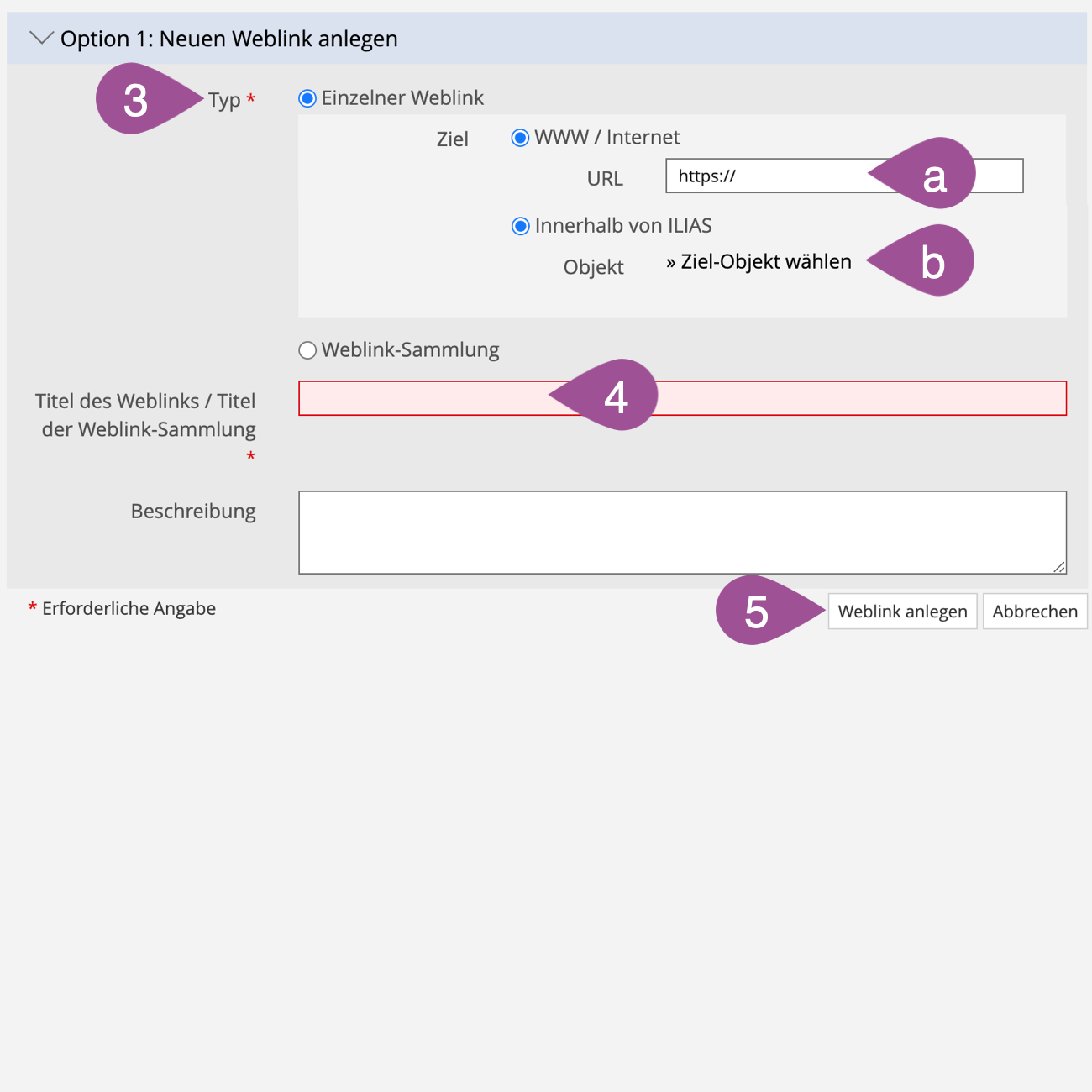This screenshot has width=1092, height=1092.
Task: Grab the Beschreibung textarea resize handle
Action: (1060, 568)
